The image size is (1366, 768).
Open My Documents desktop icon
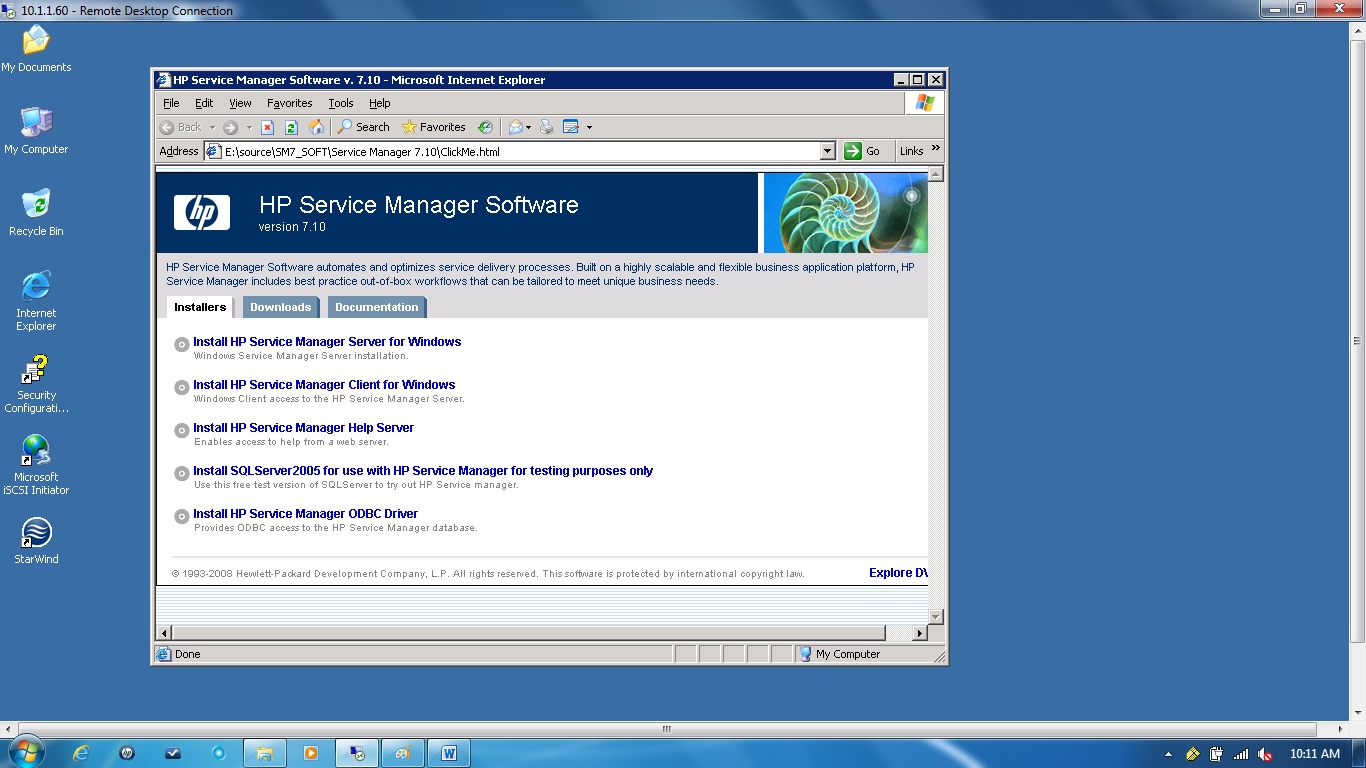pyautogui.click(x=36, y=49)
